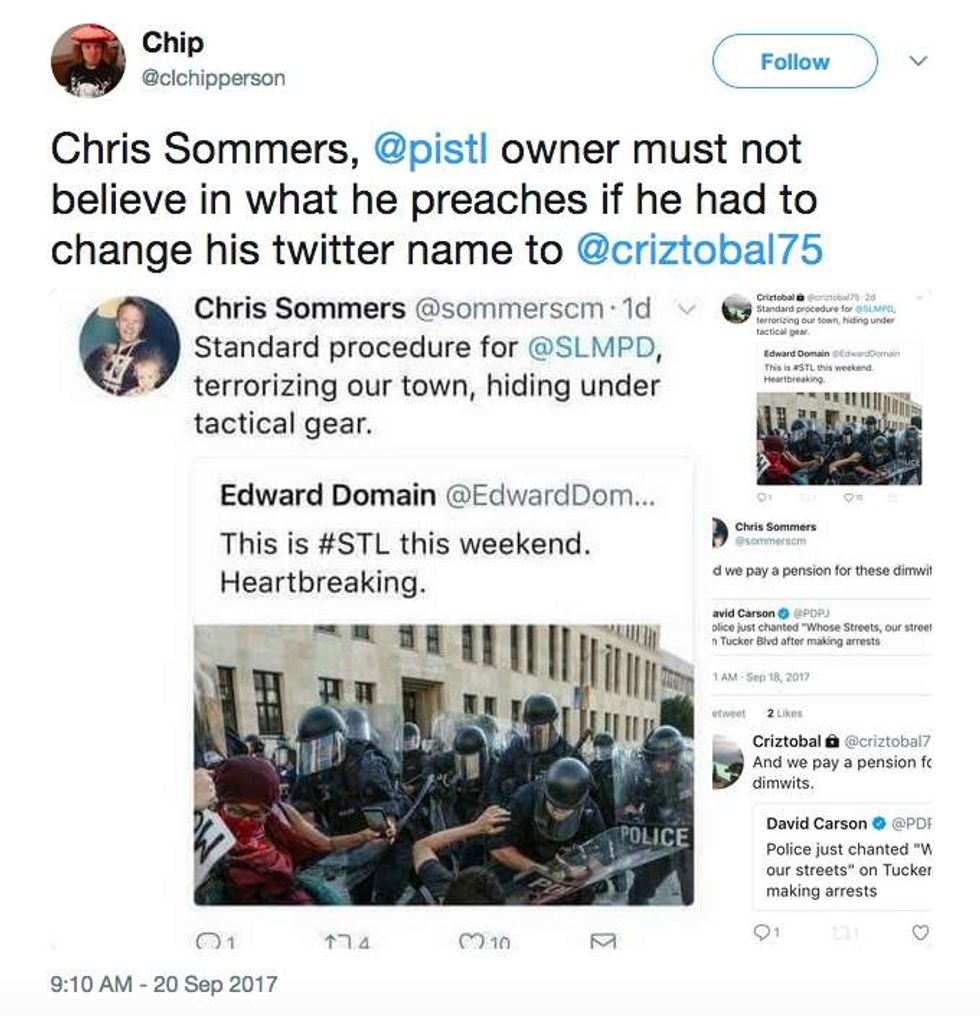Open the riot police photo
Screen dimensions: 980x1016
[443, 765]
